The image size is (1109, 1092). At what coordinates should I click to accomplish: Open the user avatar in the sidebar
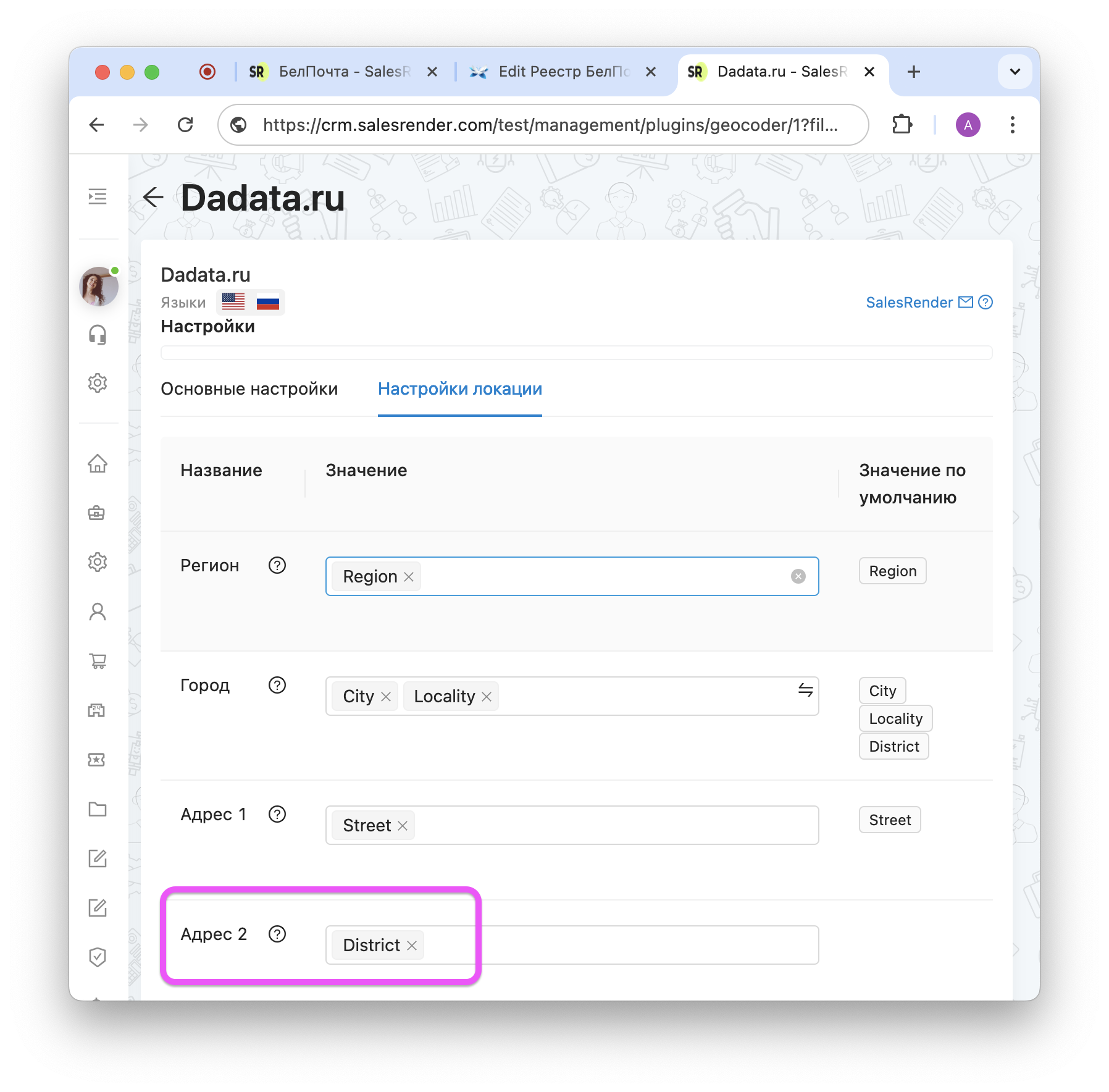click(x=99, y=287)
